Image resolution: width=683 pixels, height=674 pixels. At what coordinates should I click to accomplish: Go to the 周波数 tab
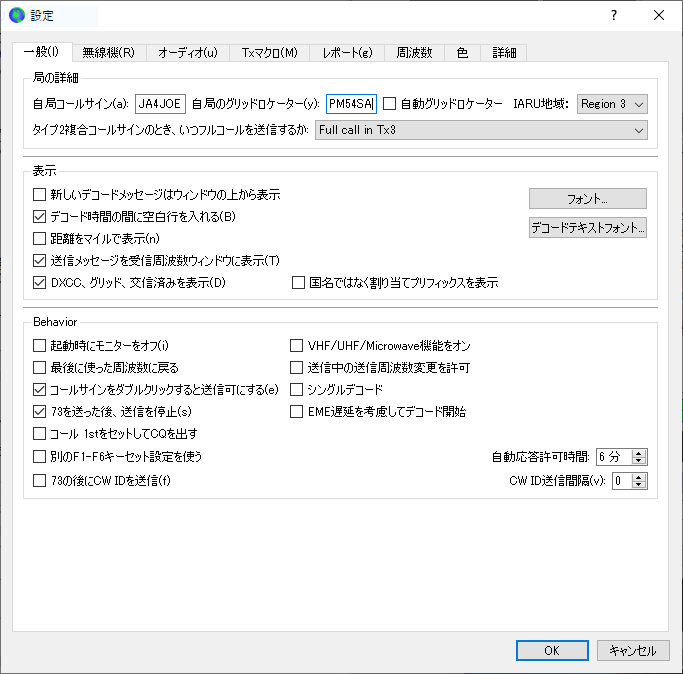(x=414, y=53)
